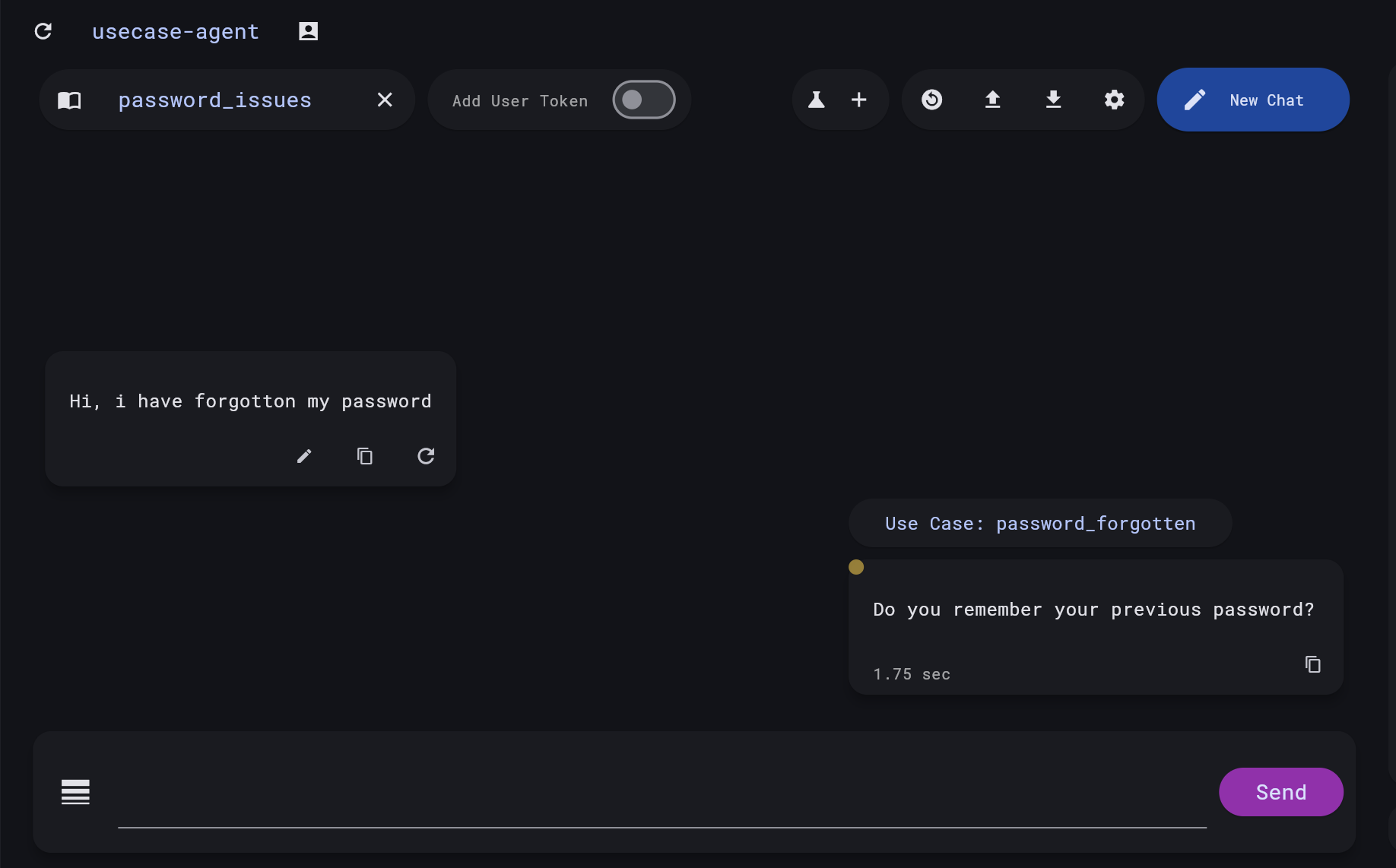Click the reload icon beside usecase-agent
This screenshot has width=1396, height=868.
coord(43,31)
